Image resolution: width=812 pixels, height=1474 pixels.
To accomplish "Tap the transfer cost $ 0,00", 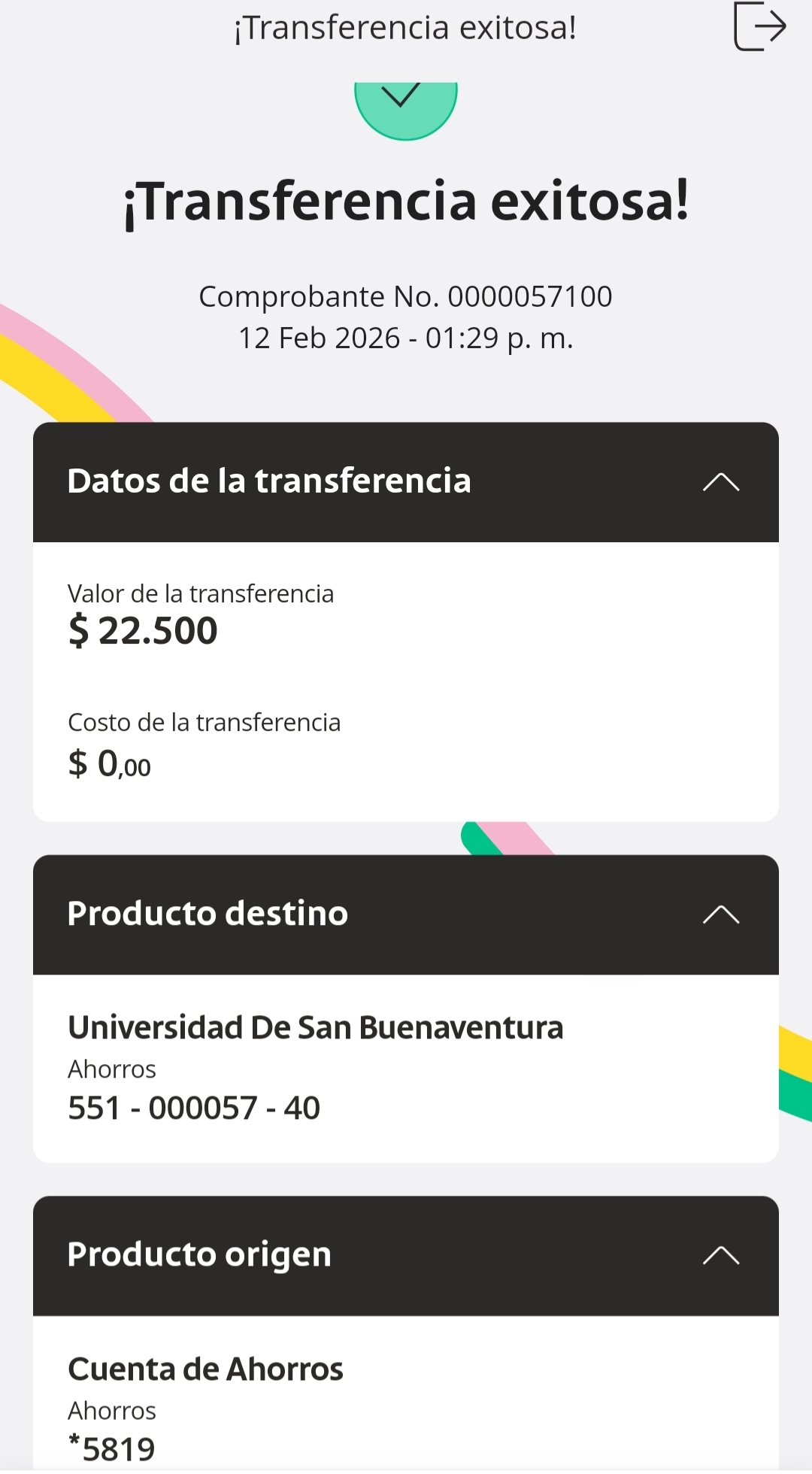I will [x=110, y=763].
